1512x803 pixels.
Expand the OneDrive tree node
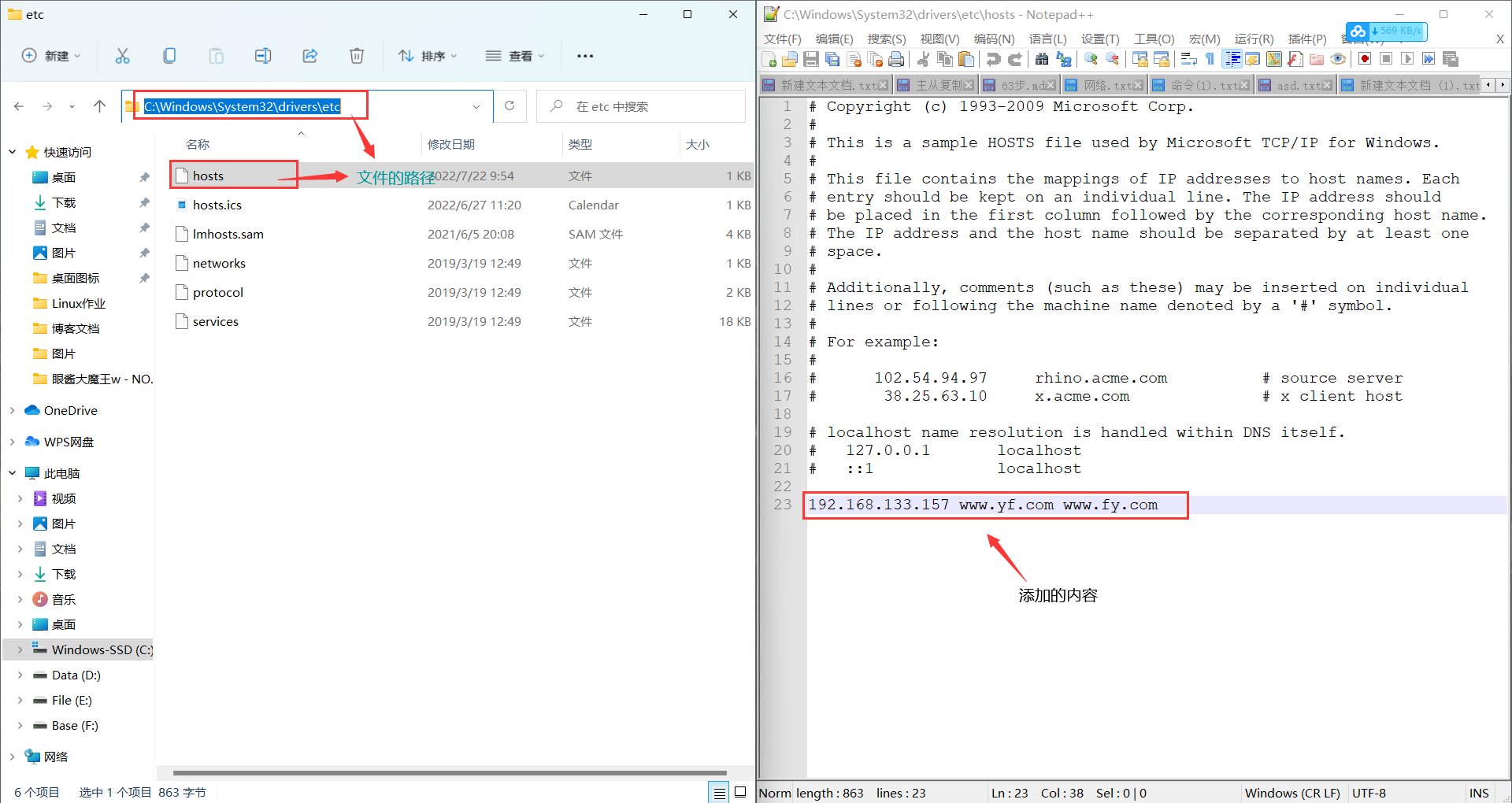coord(13,410)
